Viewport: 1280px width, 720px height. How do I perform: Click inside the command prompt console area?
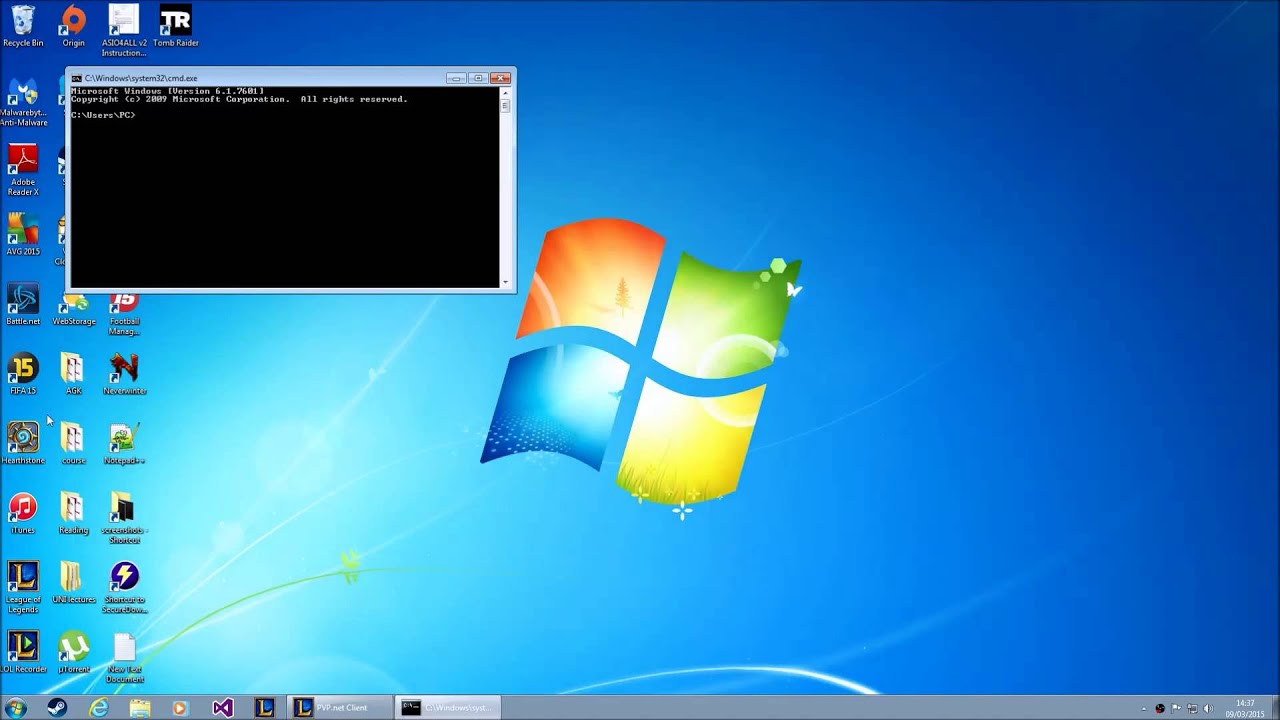click(285, 188)
